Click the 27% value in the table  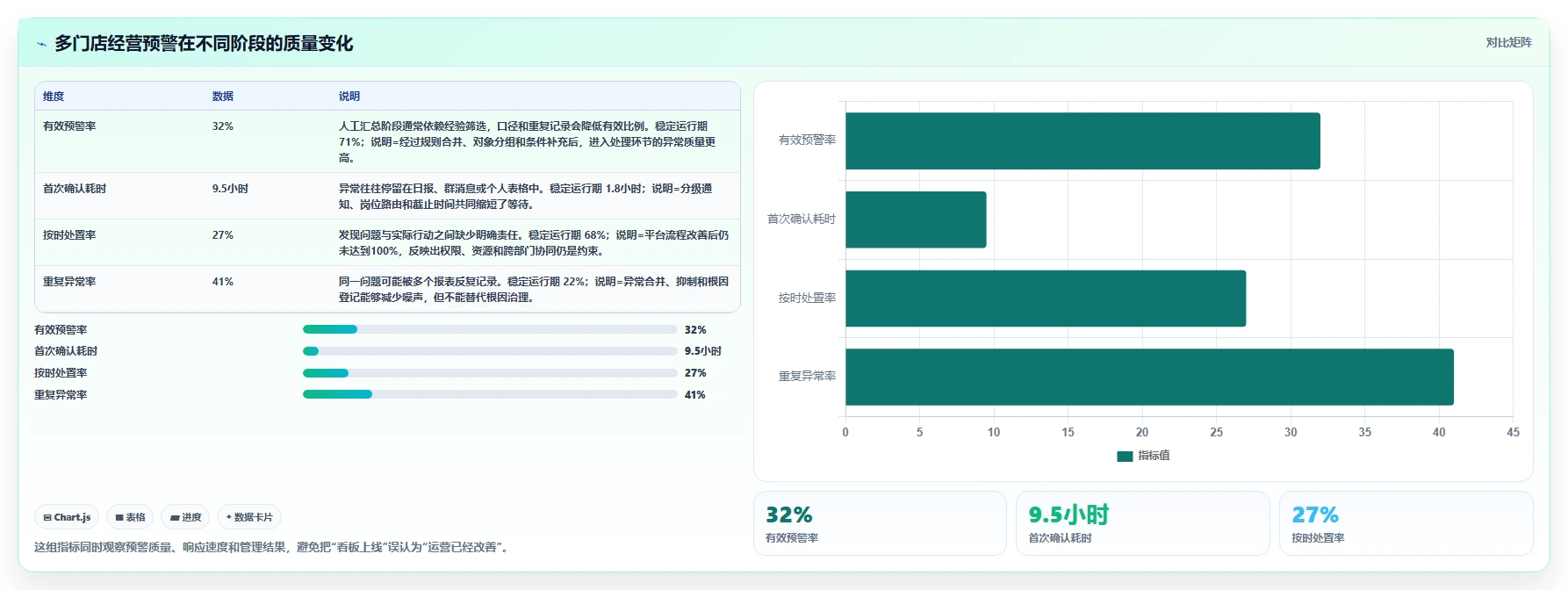(223, 235)
